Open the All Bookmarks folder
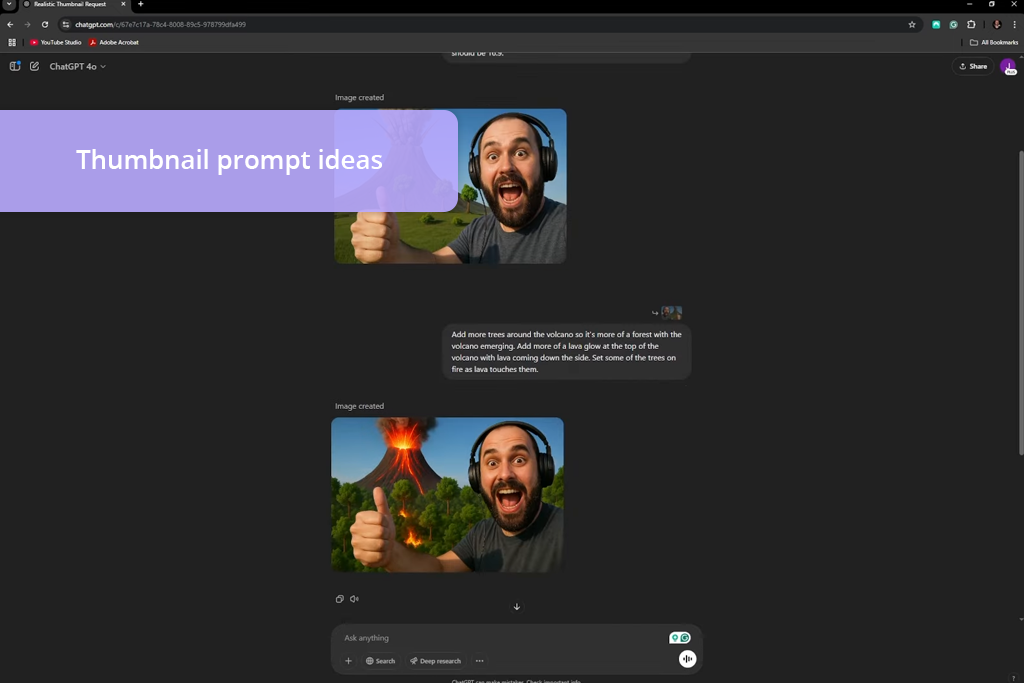 (994, 42)
